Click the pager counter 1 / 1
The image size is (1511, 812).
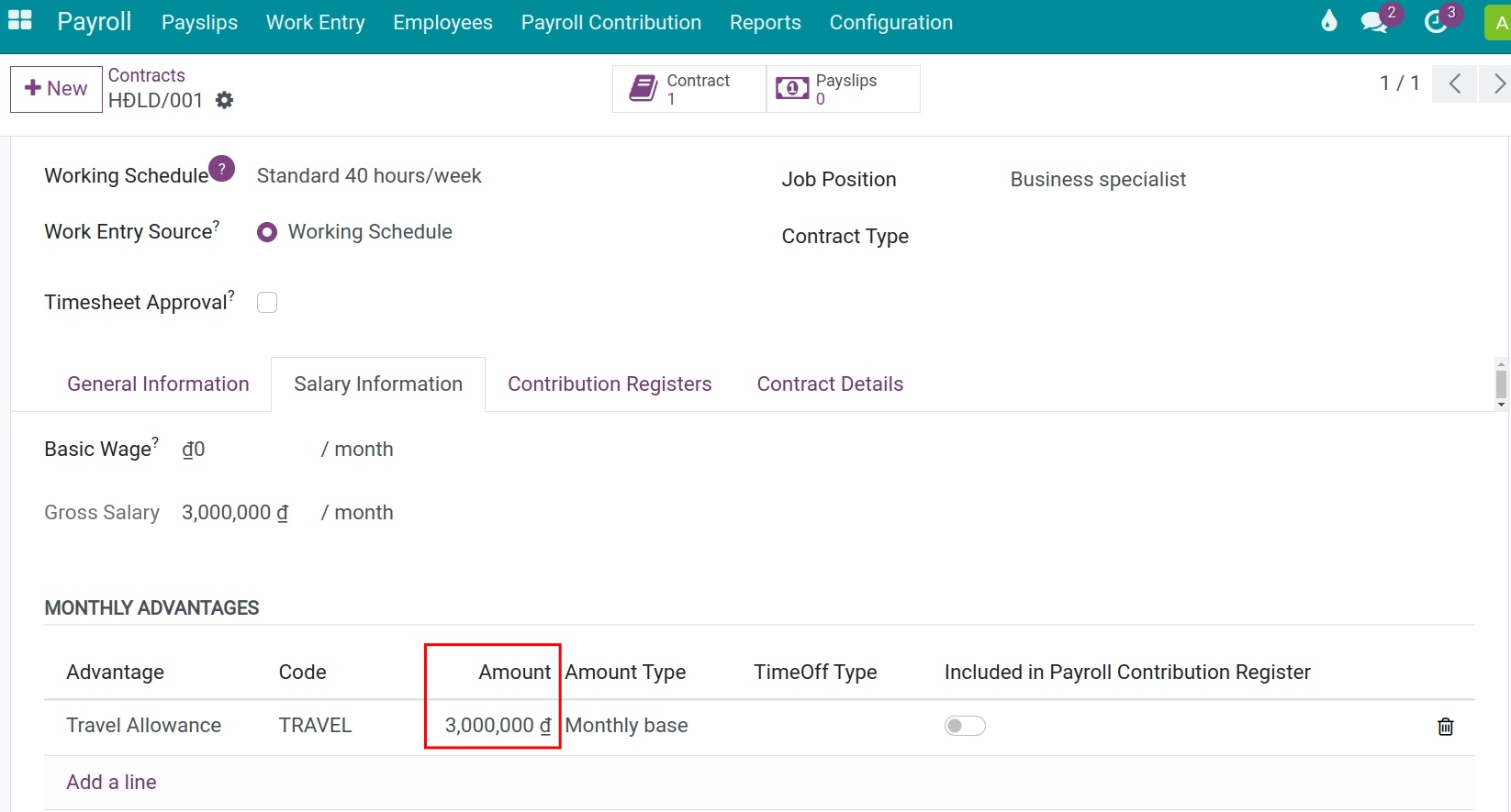click(x=1399, y=83)
